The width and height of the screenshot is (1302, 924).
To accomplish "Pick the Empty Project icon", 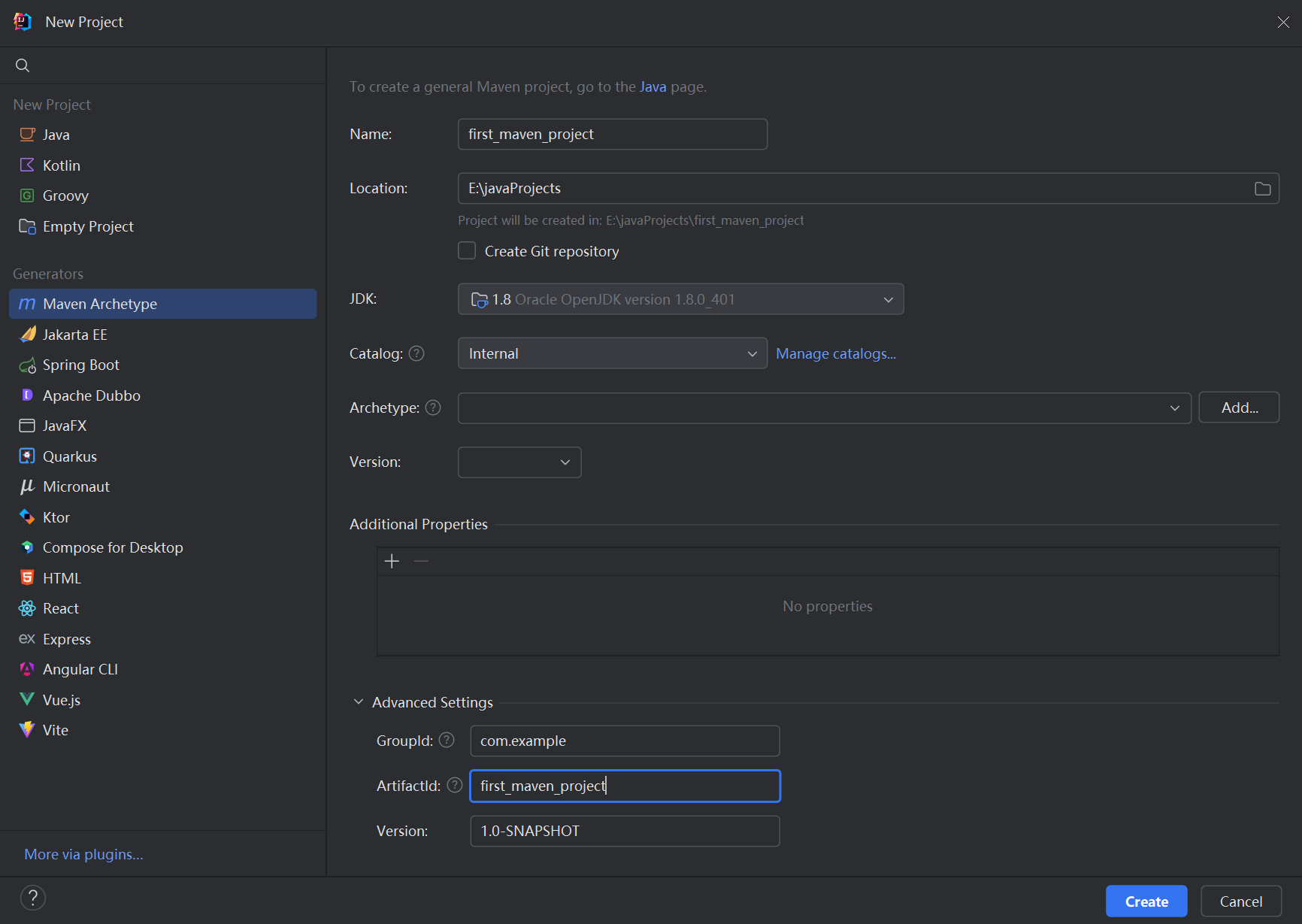I will [27, 226].
